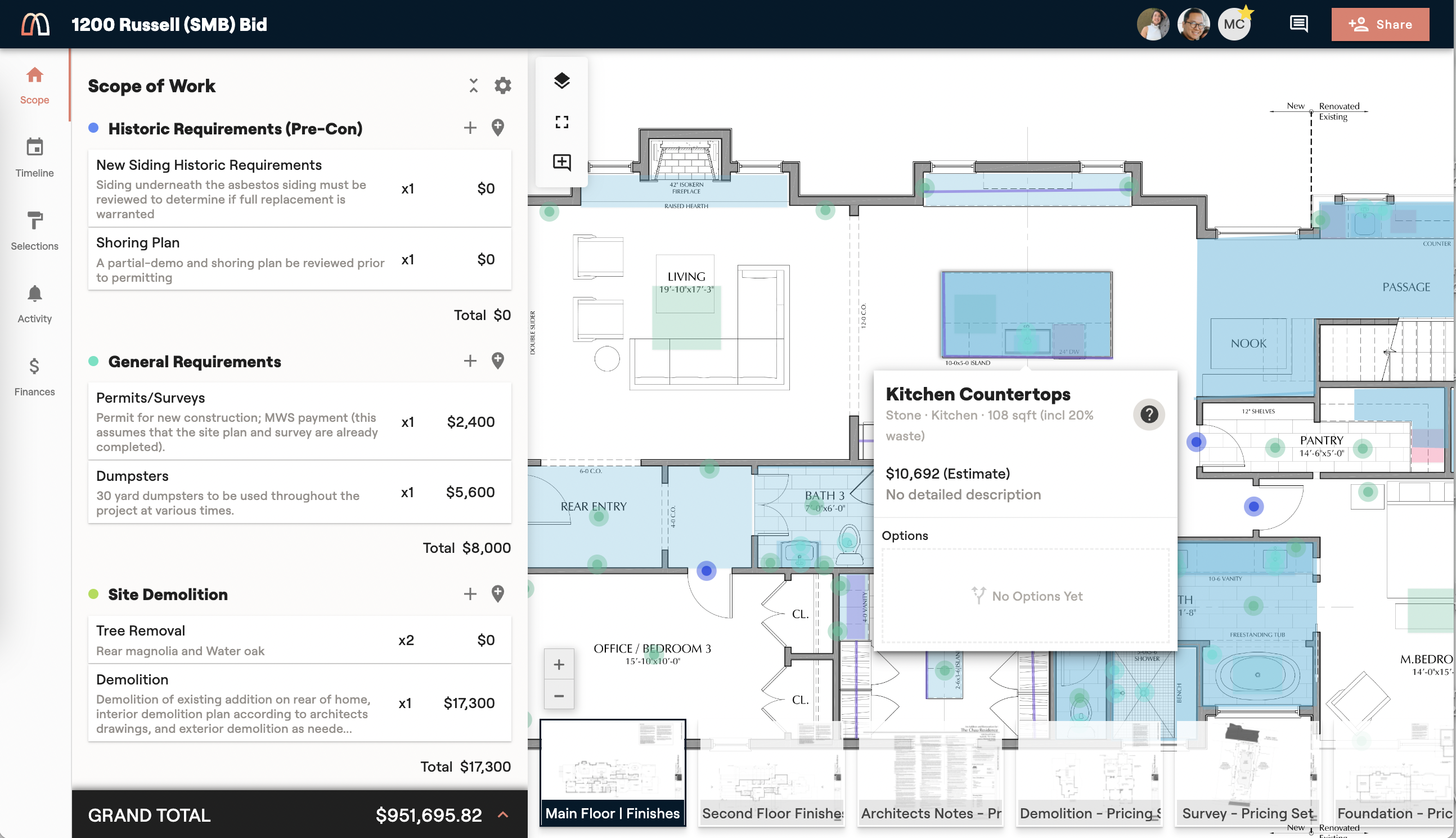Open the comments chat icon in header

1298,24
